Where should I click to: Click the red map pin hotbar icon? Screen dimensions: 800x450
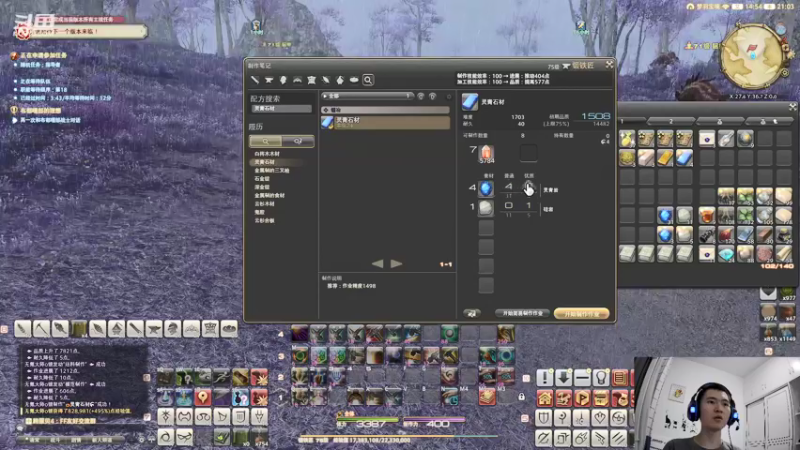(203, 398)
